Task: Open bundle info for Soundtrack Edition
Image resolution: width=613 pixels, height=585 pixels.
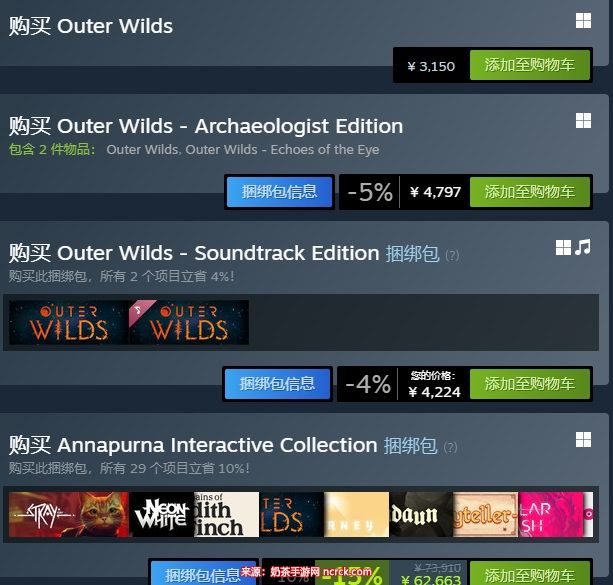Action: pyautogui.click(x=277, y=384)
